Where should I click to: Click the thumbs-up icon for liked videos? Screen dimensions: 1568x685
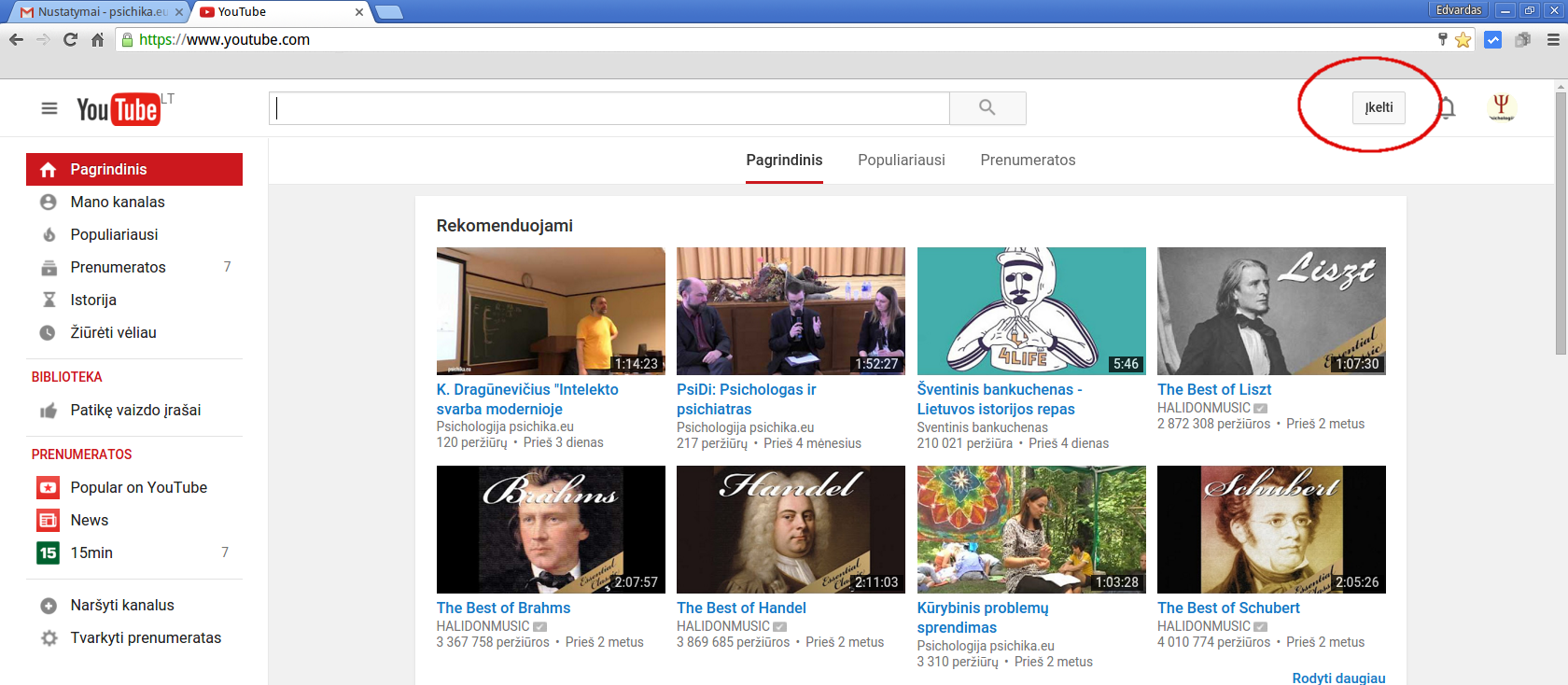(x=49, y=411)
